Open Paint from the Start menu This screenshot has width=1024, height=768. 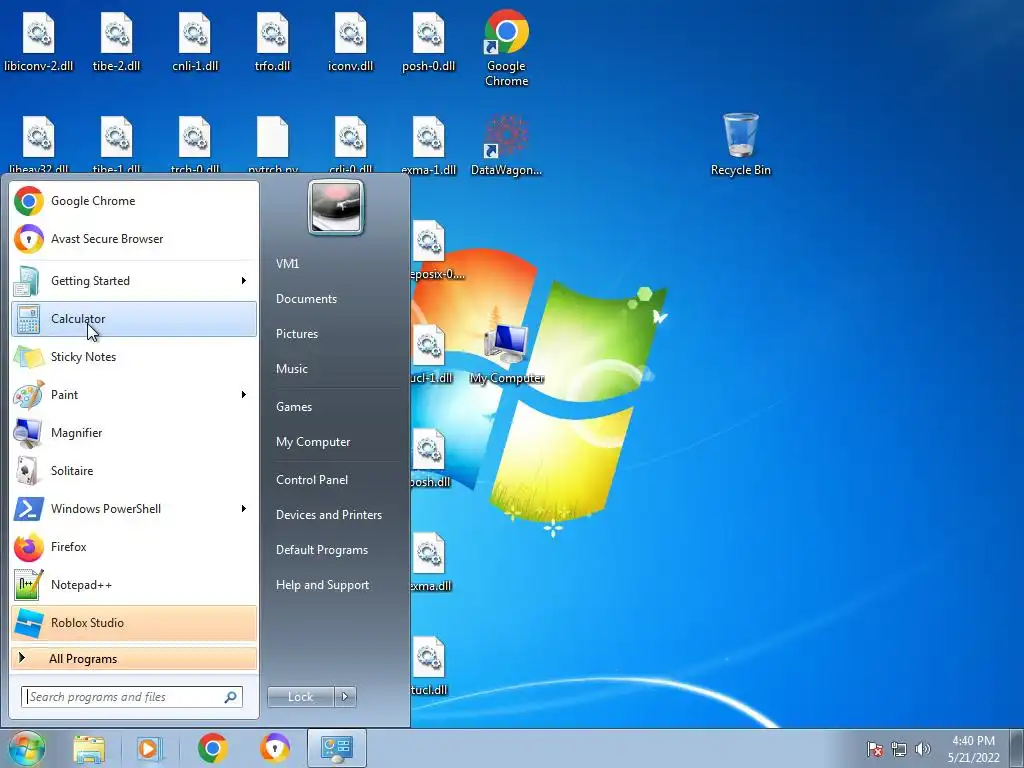134,394
